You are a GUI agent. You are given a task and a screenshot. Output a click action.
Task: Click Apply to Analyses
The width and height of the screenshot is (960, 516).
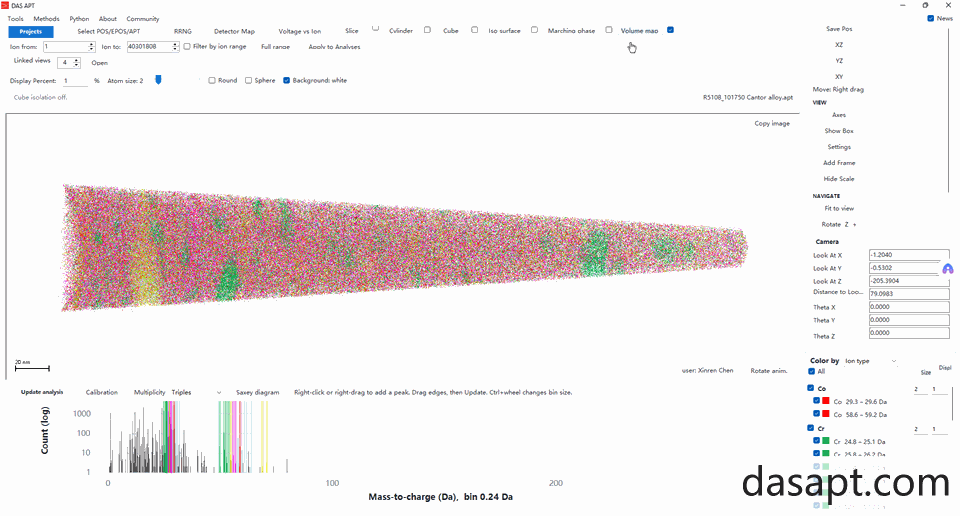pyautogui.click(x=334, y=47)
